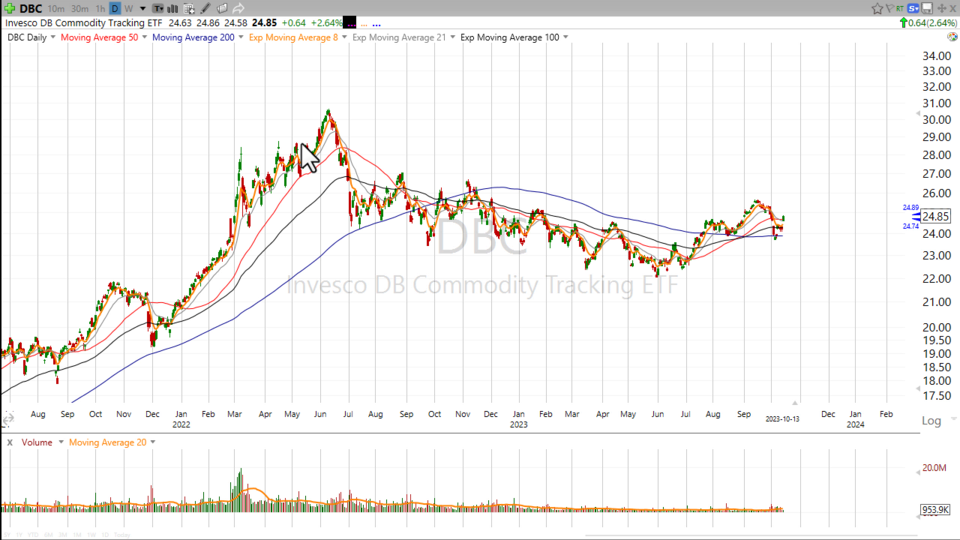This screenshot has width=960, height=540.
Task: Click the Exp Moving Average 8 label
Action: 293,37
